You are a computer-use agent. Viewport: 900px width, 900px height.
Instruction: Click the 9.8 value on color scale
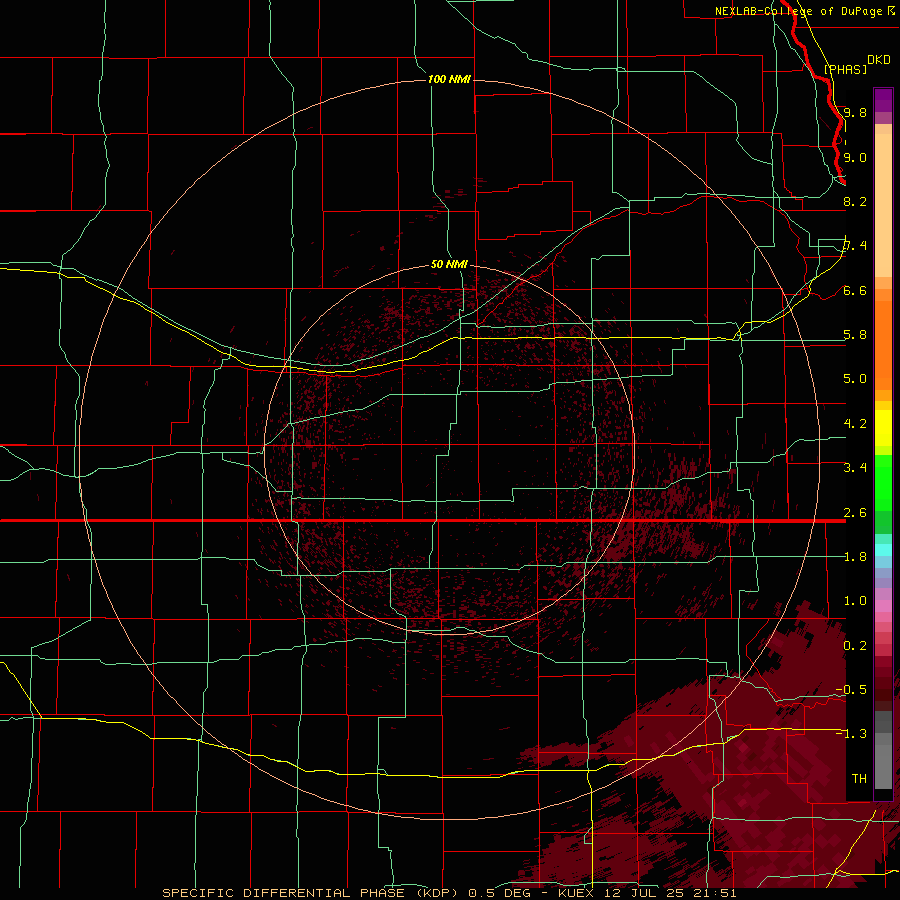(x=855, y=112)
